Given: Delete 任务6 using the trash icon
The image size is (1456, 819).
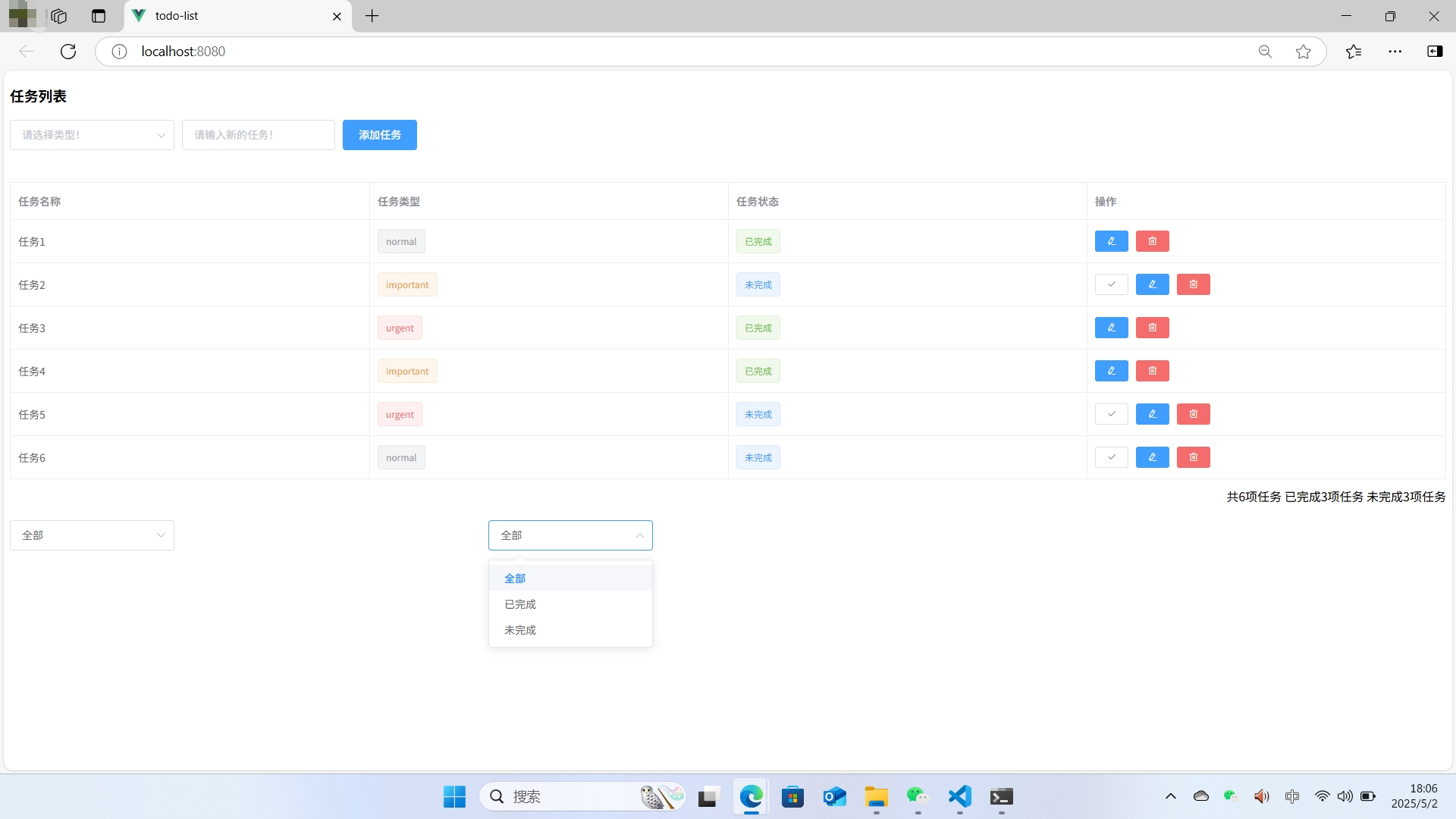Looking at the screenshot, I should pos(1193,457).
